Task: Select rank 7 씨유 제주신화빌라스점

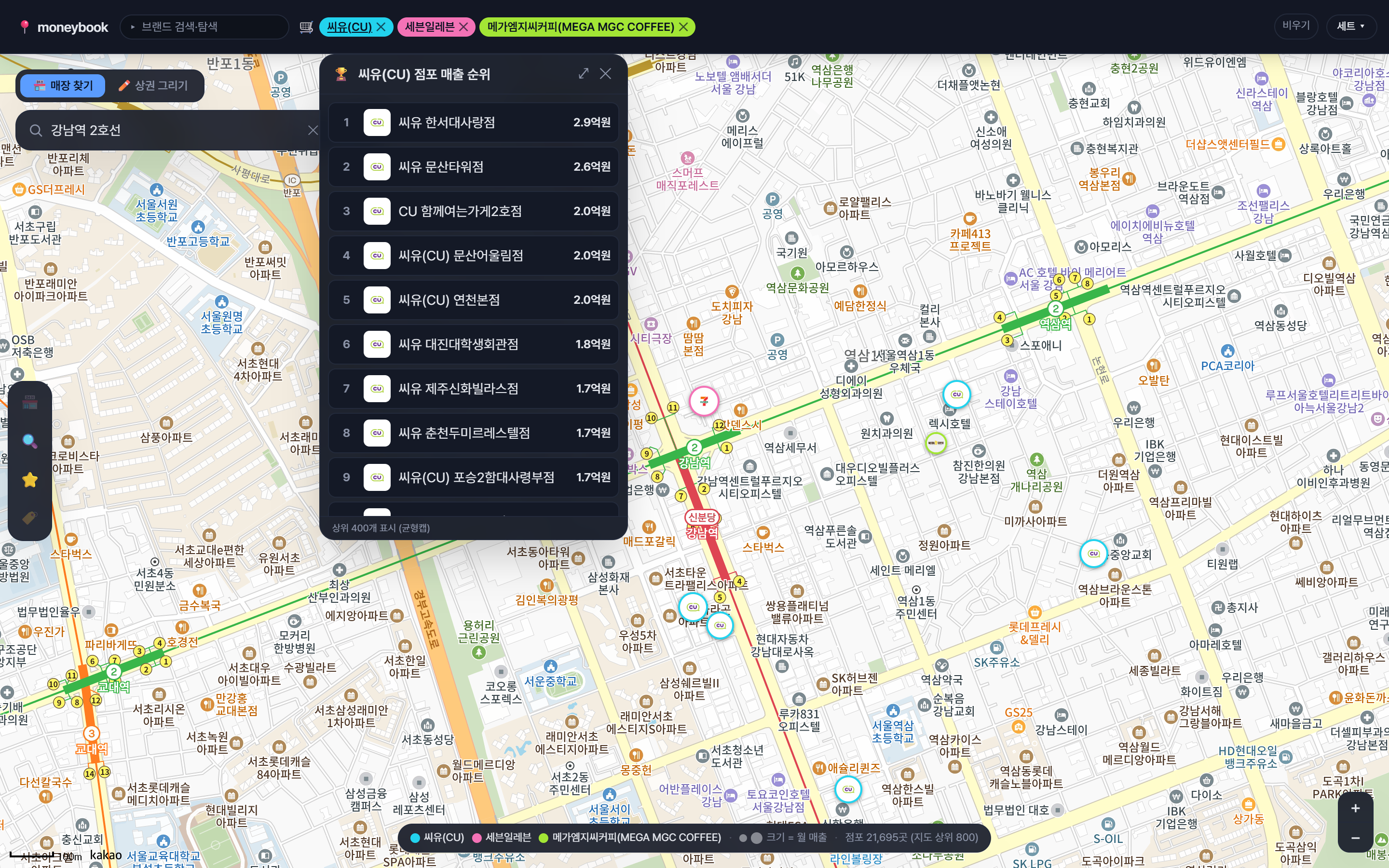Action: pos(474,389)
